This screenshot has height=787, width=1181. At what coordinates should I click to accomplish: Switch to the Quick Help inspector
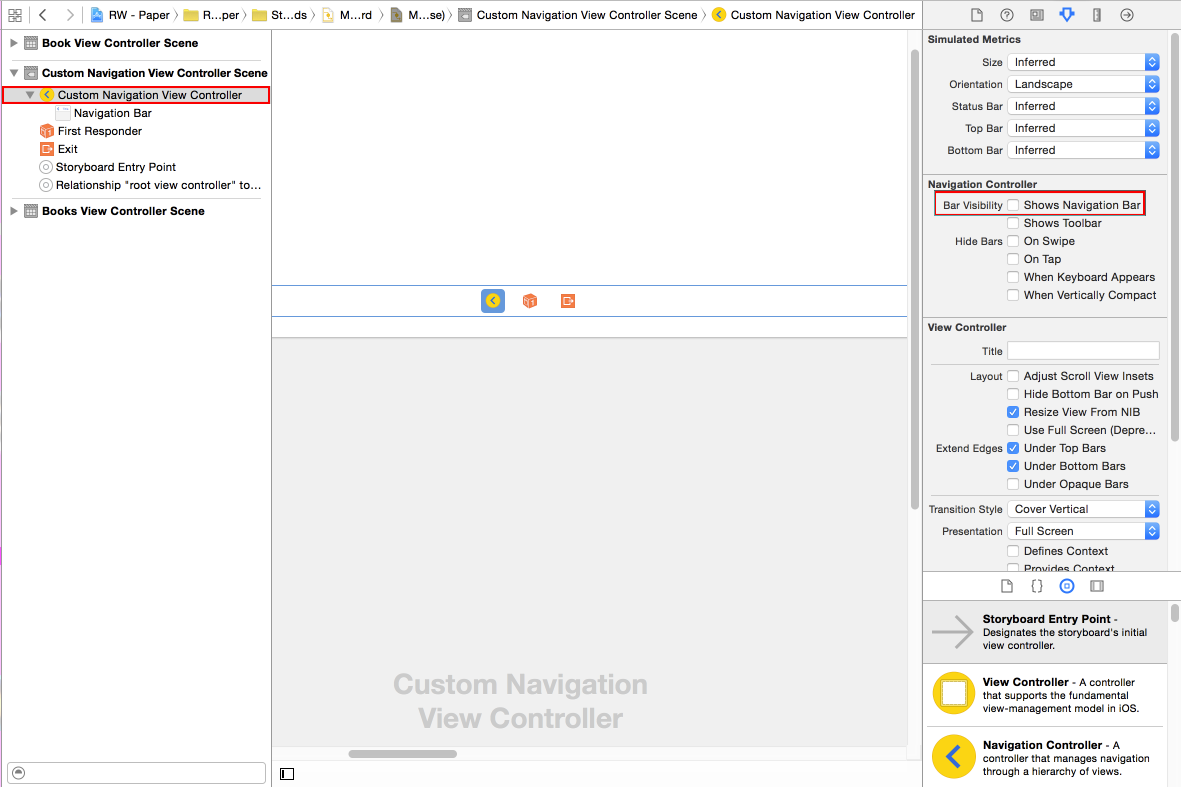pyautogui.click(x=1007, y=15)
